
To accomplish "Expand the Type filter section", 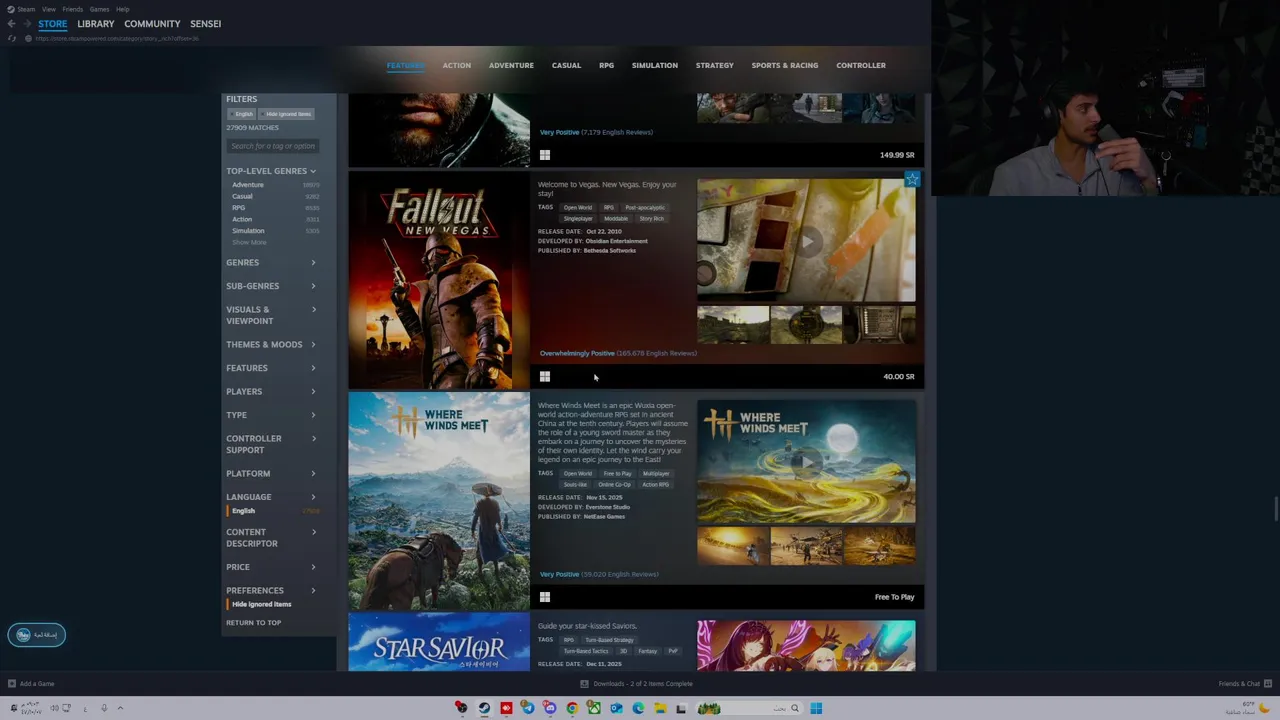I will tap(270, 415).
